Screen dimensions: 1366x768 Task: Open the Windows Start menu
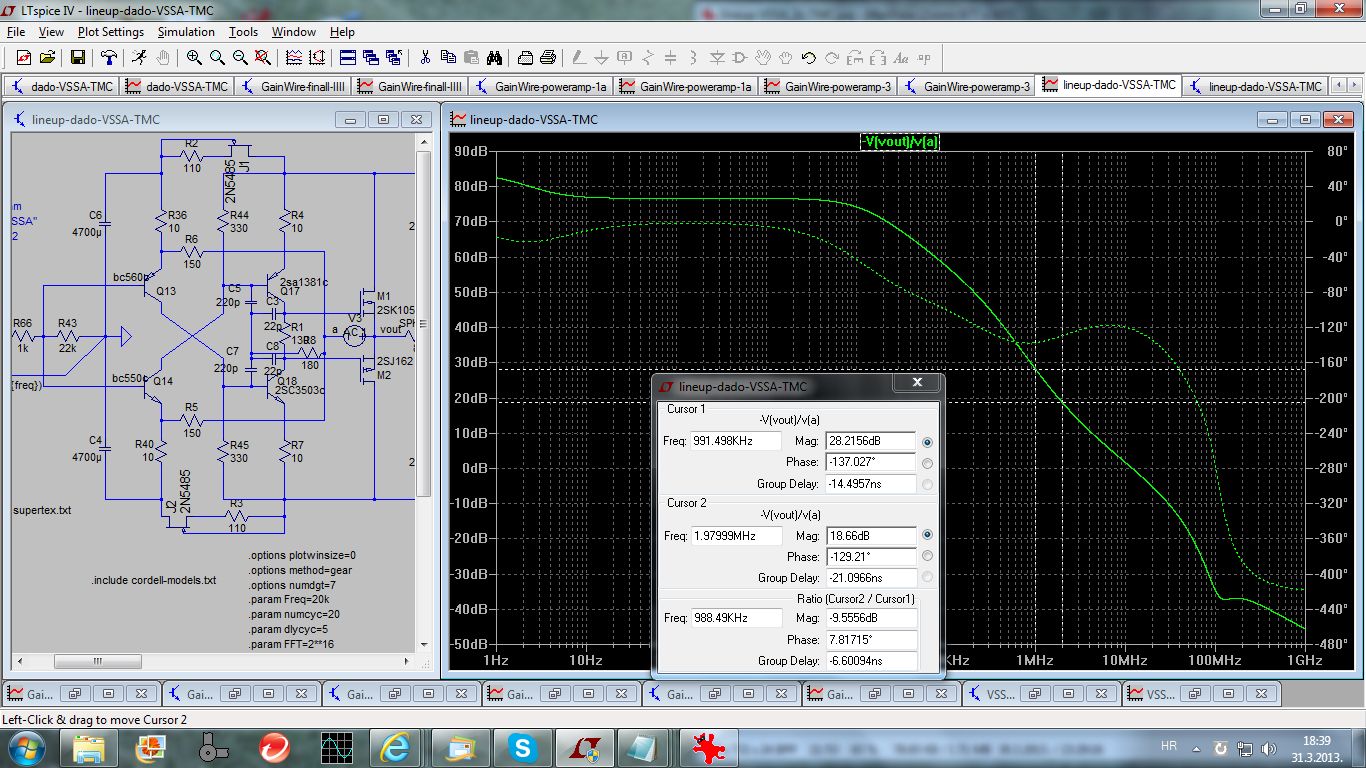click(26, 748)
